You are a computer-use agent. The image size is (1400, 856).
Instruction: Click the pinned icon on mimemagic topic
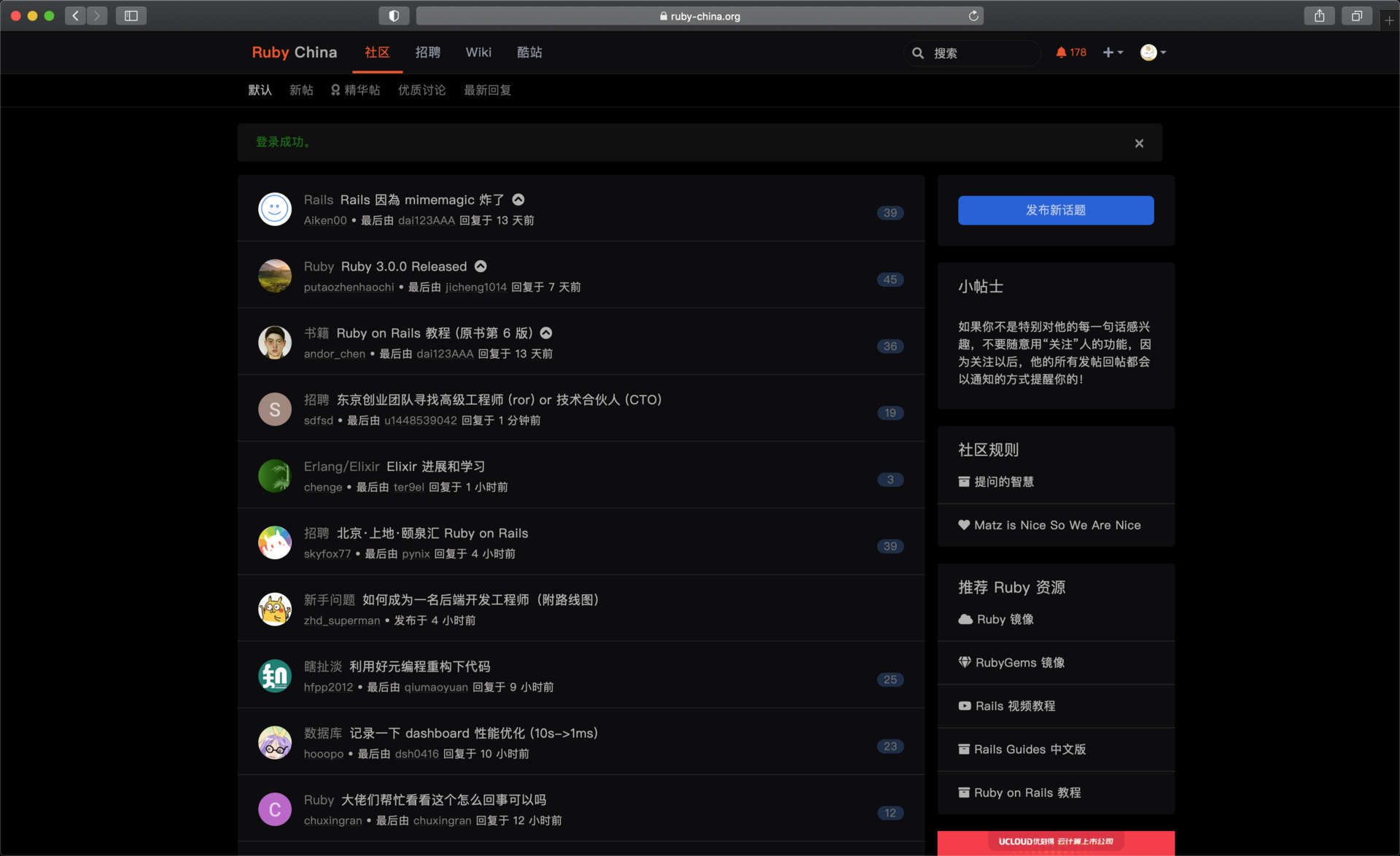point(518,200)
